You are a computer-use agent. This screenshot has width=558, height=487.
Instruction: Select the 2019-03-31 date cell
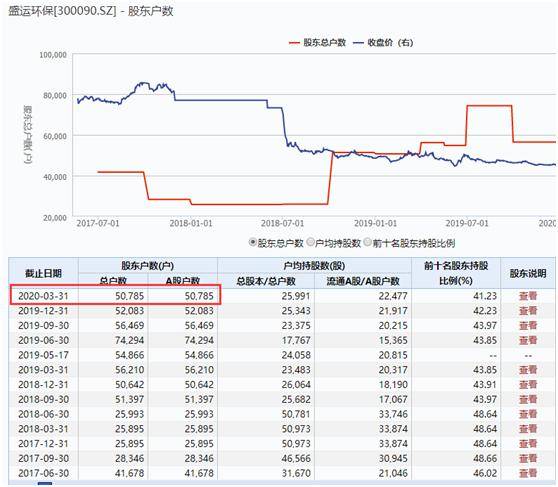(x=43, y=370)
